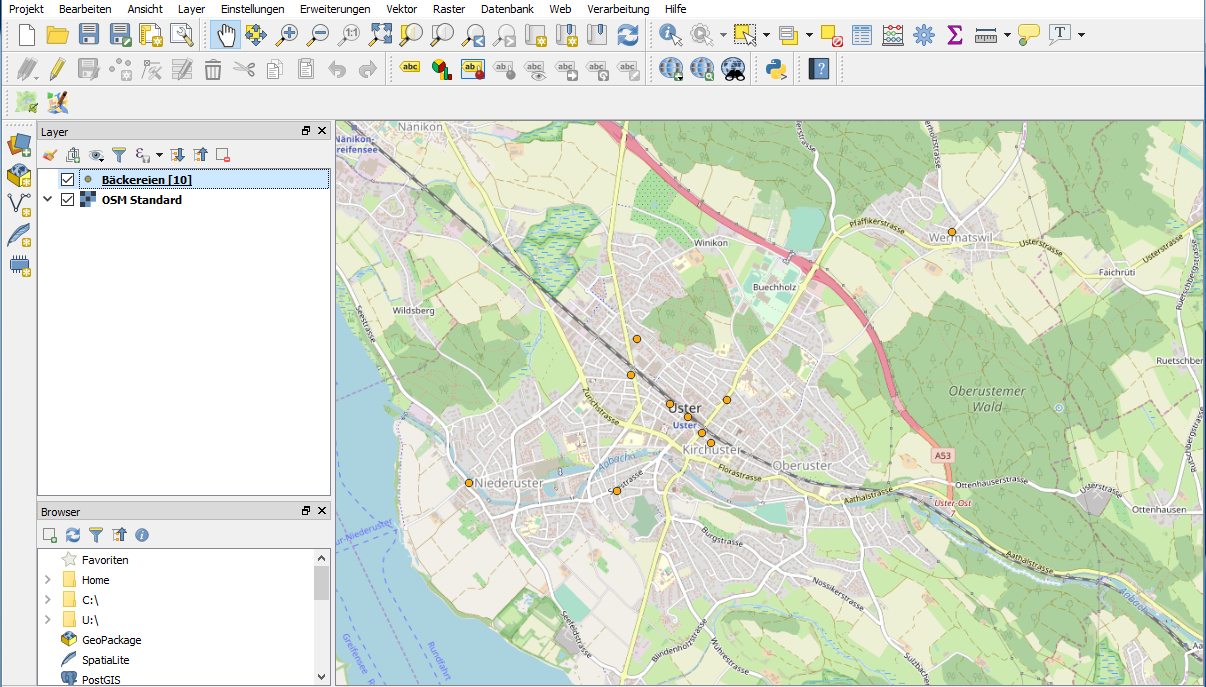Open the Vektor menu

coord(401,8)
